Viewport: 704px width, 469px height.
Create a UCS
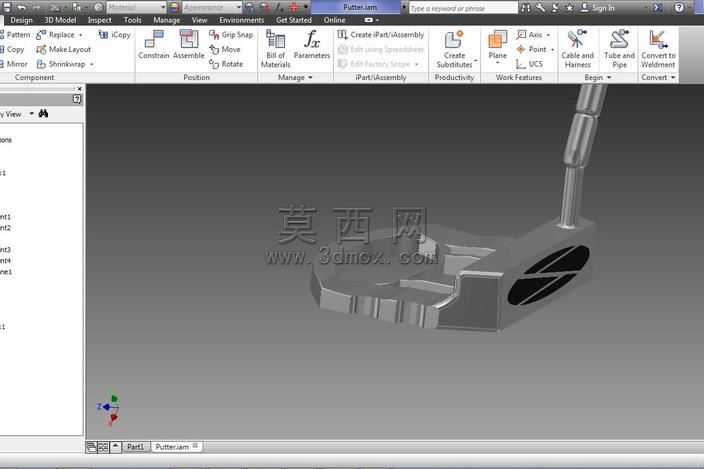pyautogui.click(x=530, y=64)
